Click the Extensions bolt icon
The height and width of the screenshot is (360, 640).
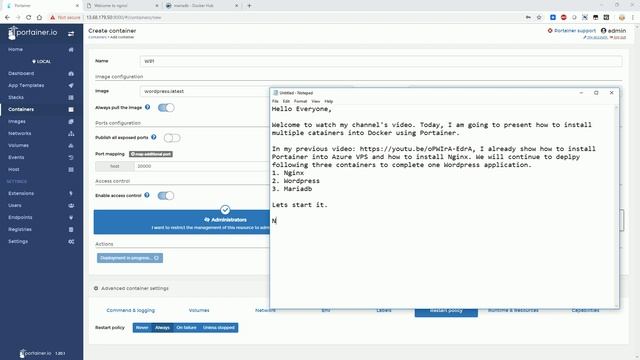tap(71, 193)
